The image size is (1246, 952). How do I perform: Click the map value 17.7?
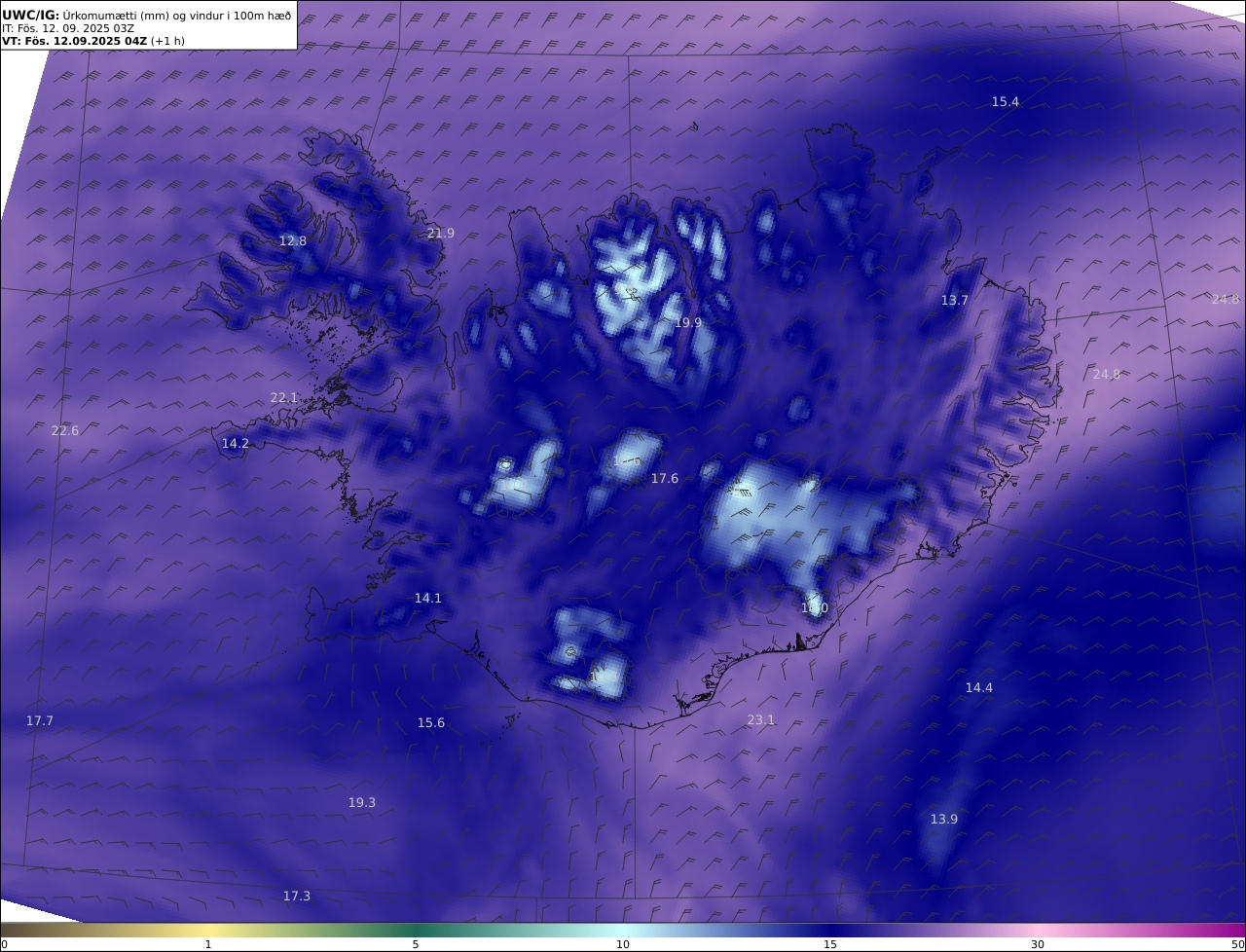point(40,721)
